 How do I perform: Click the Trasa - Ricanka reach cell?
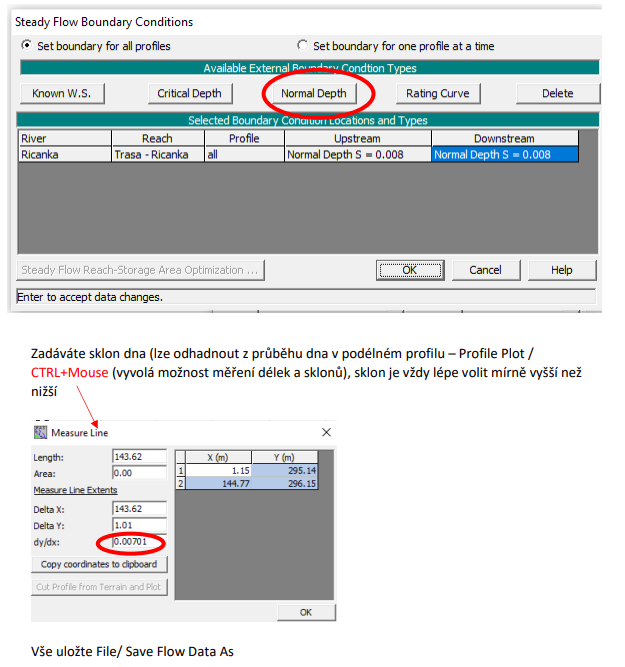(x=156, y=155)
